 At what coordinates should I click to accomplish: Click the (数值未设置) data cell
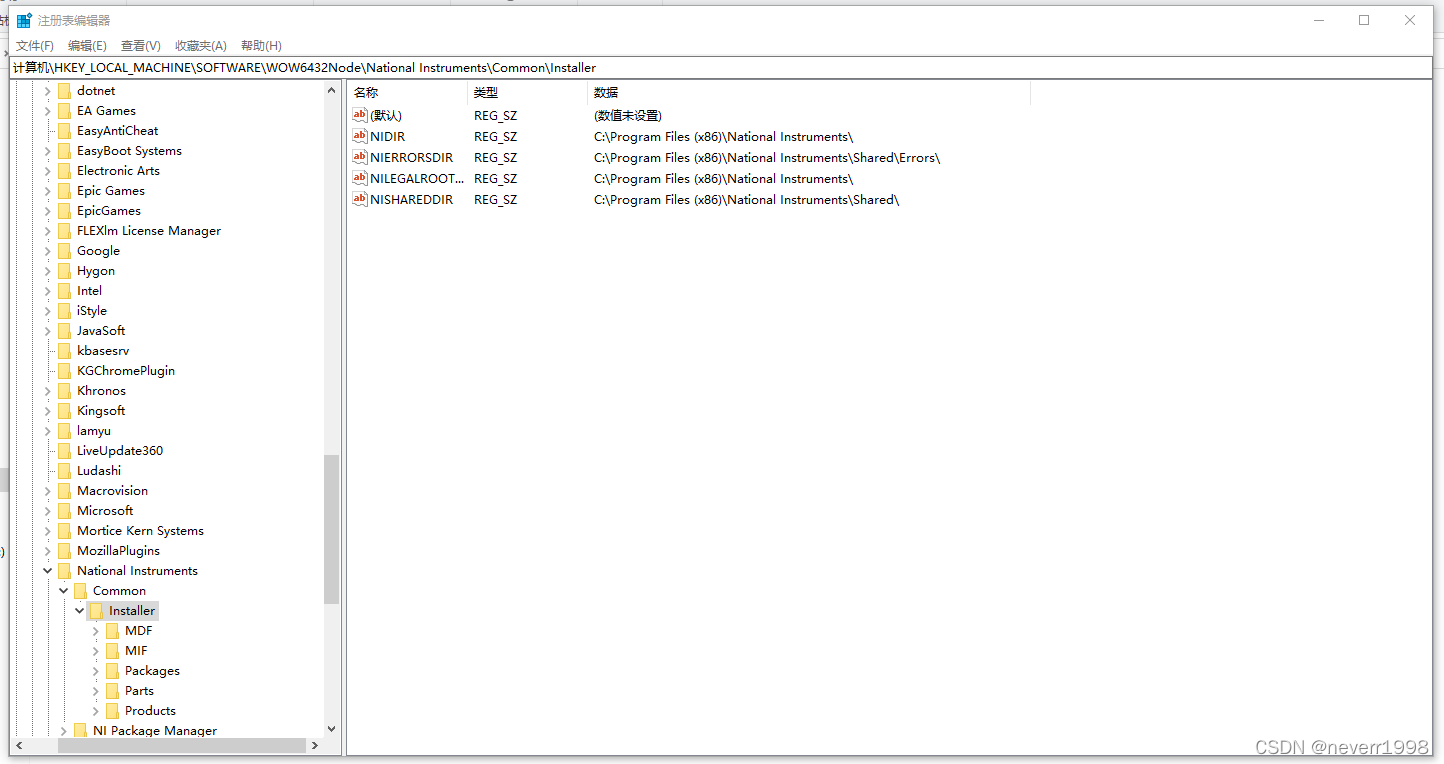(628, 115)
